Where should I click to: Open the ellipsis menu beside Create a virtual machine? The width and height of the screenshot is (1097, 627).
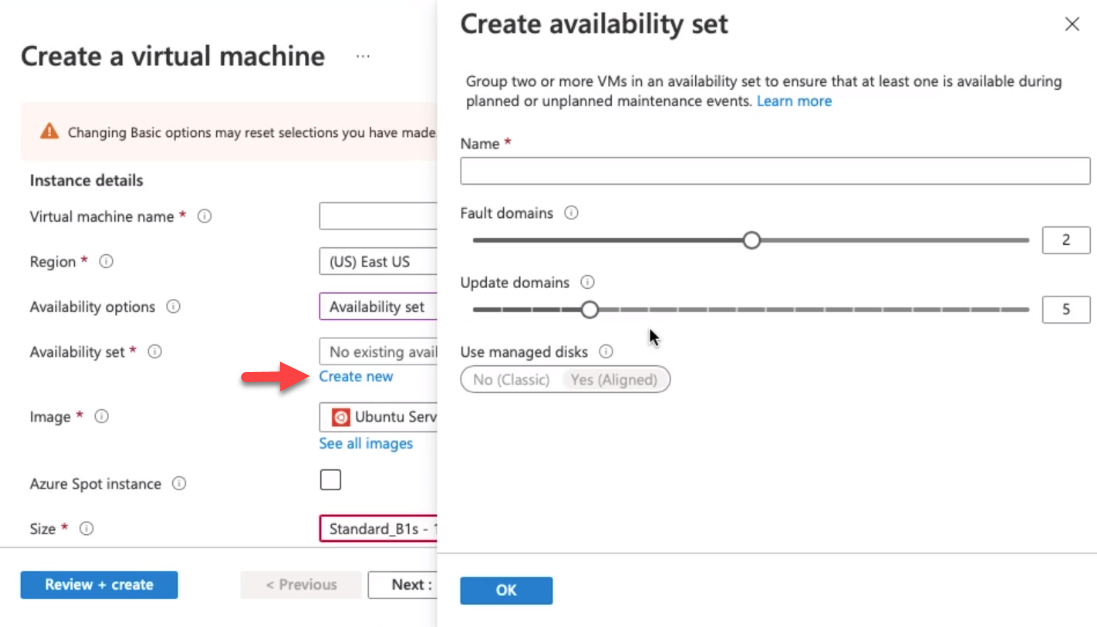click(363, 57)
